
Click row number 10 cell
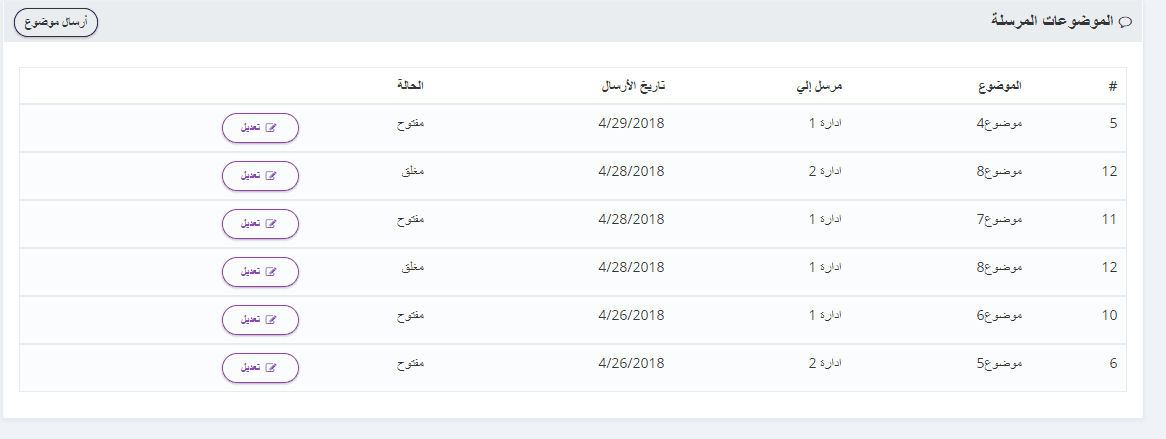coord(1108,315)
